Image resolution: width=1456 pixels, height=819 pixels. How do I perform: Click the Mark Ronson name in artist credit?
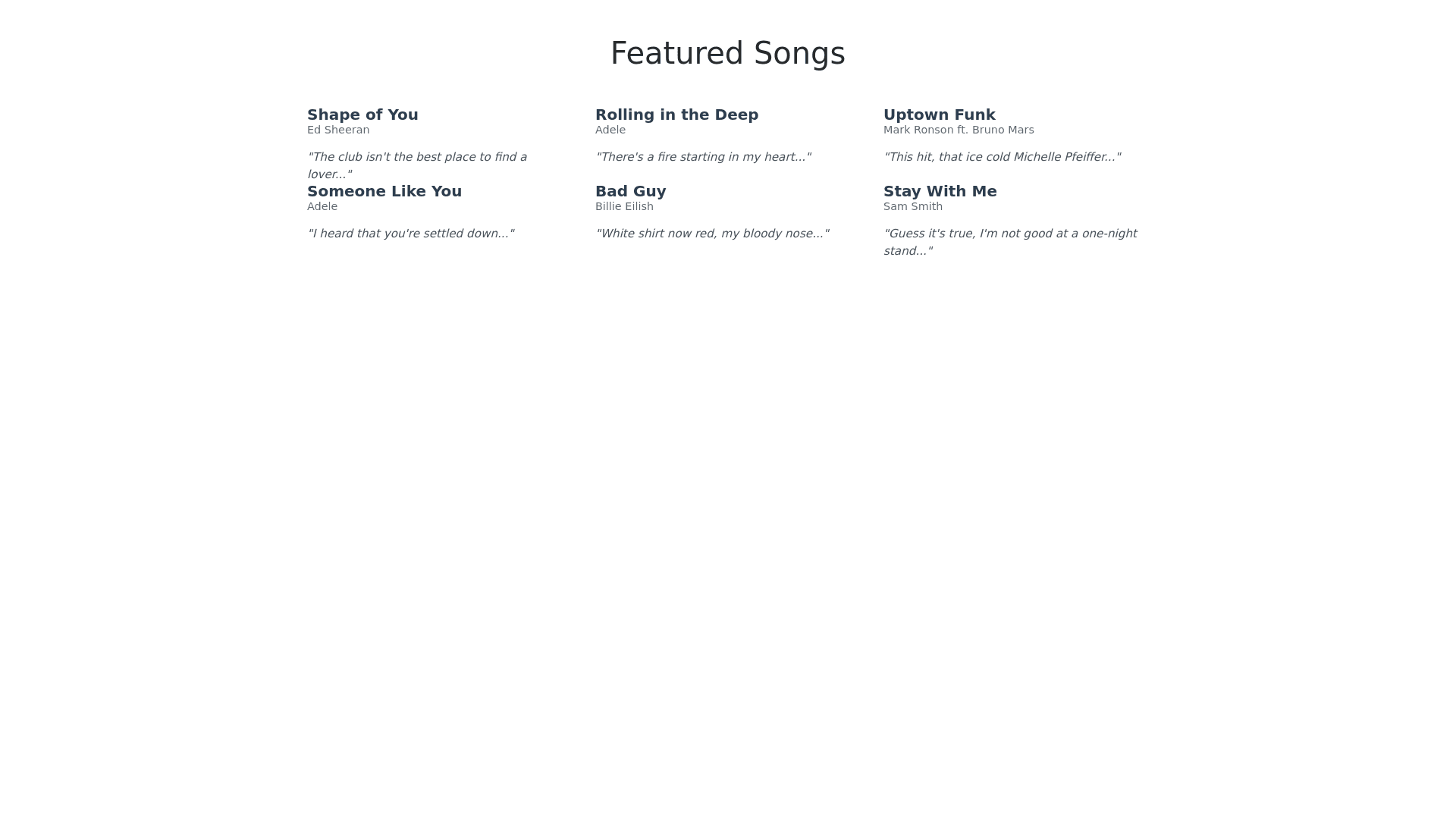click(918, 130)
